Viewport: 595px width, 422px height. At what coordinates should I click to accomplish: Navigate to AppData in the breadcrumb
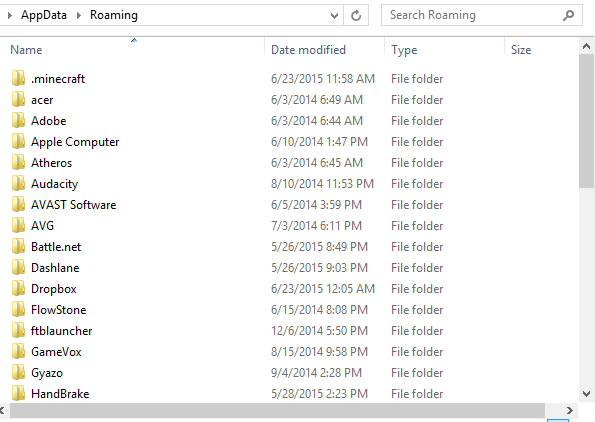coord(44,15)
